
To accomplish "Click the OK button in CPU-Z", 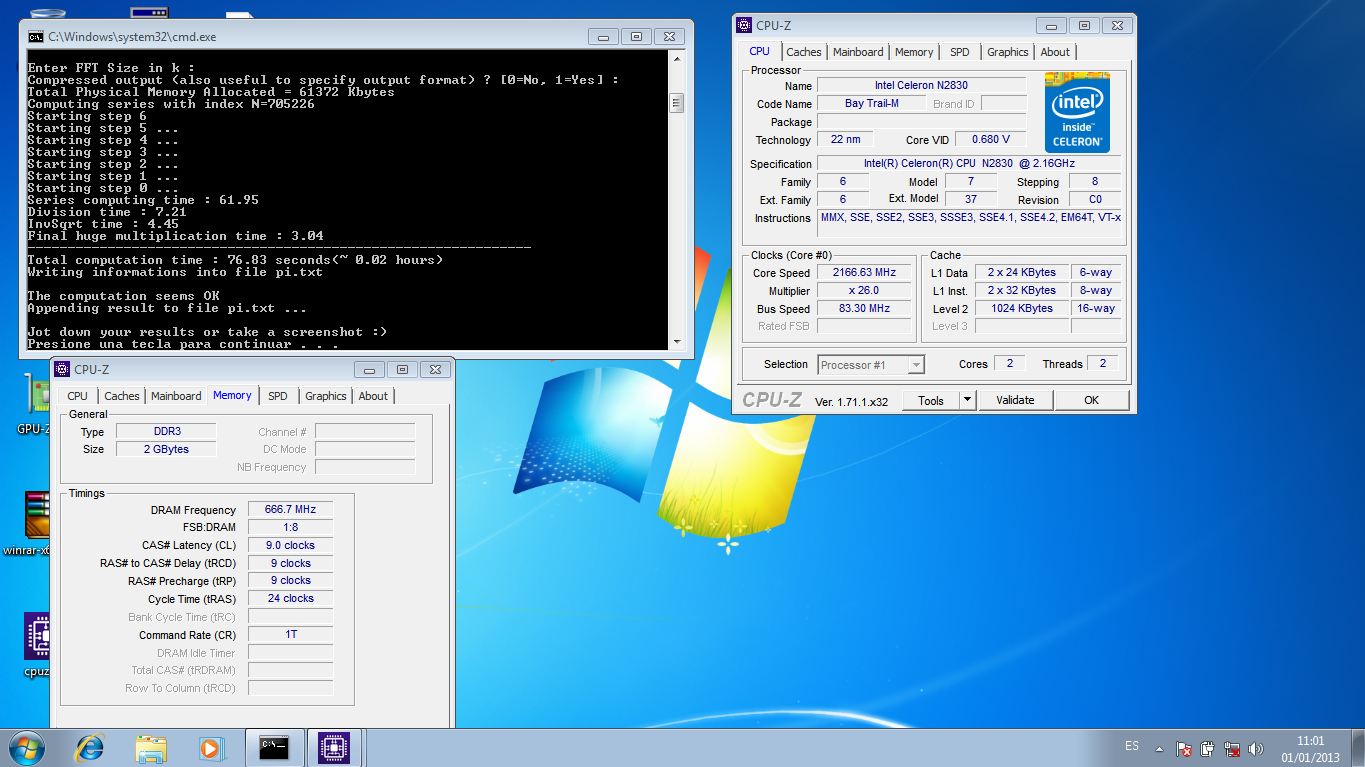I will tap(1091, 400).
